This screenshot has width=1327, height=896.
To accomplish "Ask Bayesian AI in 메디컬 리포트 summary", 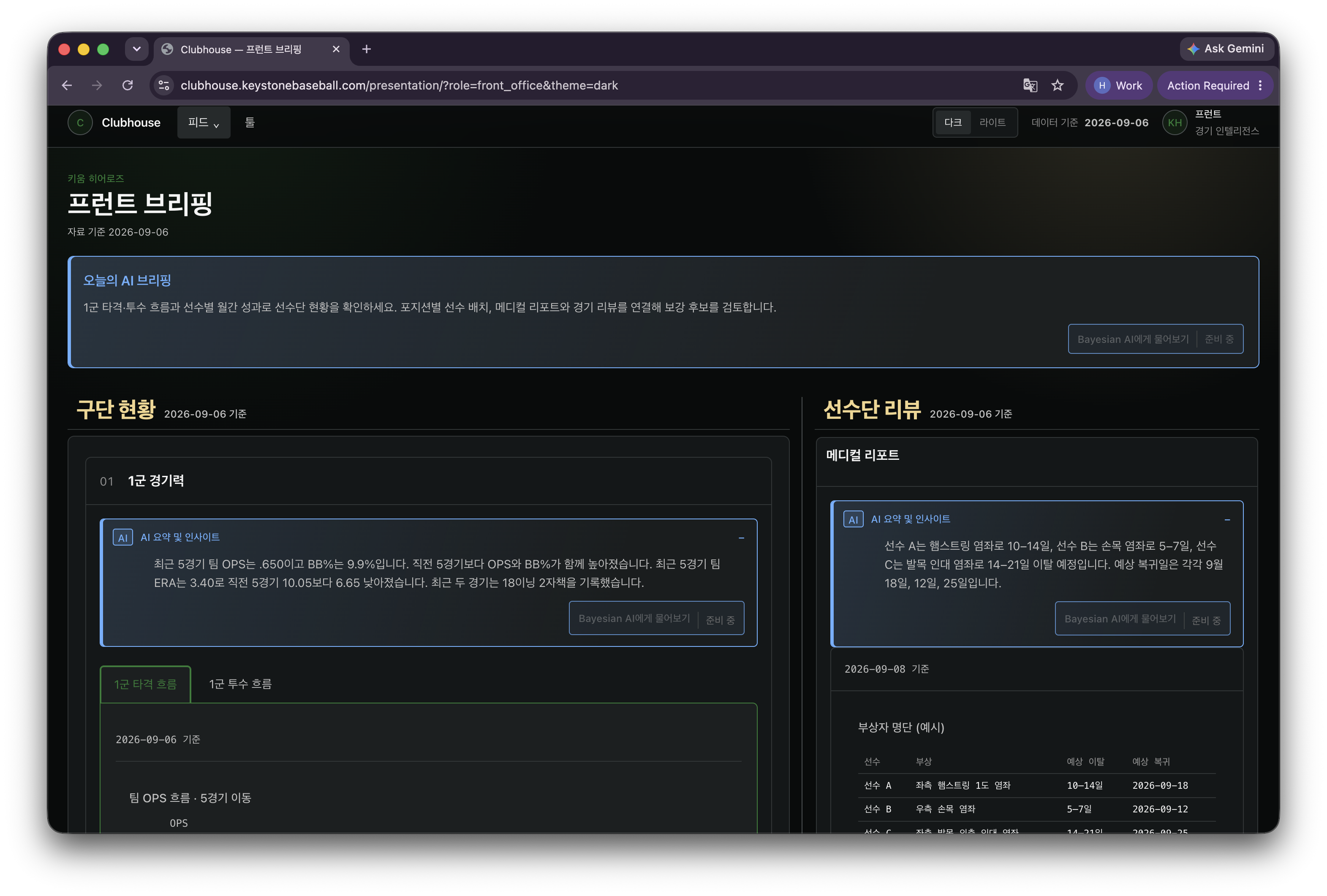I will pos(1142,619).
